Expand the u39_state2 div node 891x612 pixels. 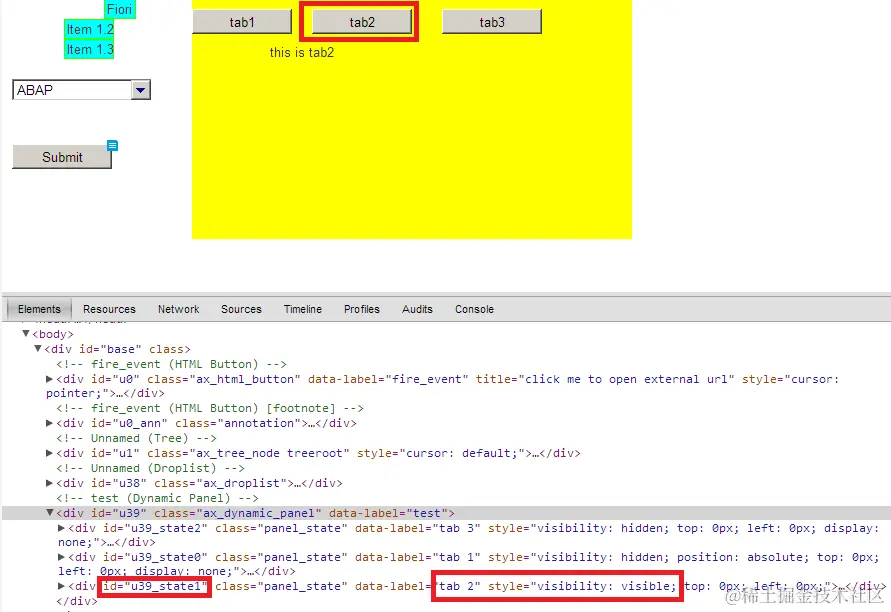61,528
